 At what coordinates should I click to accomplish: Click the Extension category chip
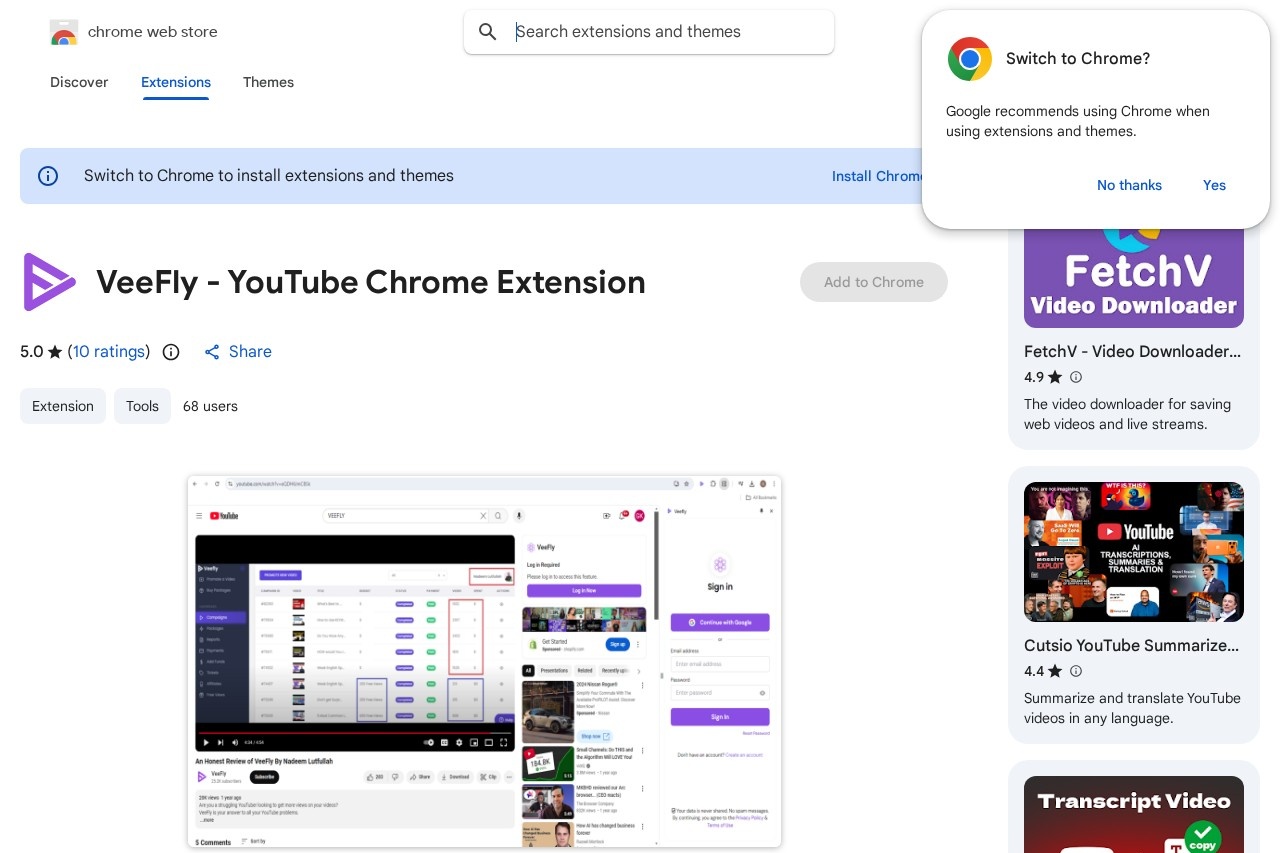pos(63,406)
